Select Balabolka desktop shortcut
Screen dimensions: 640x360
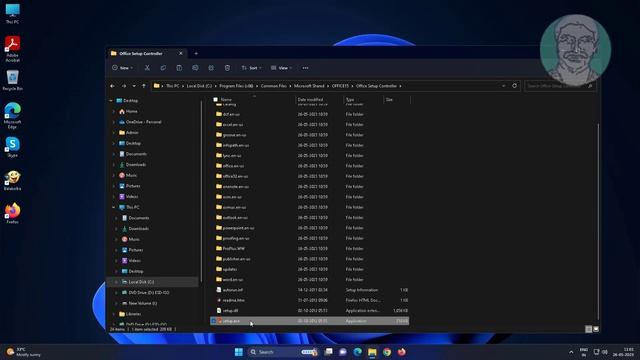click(12, 180)
